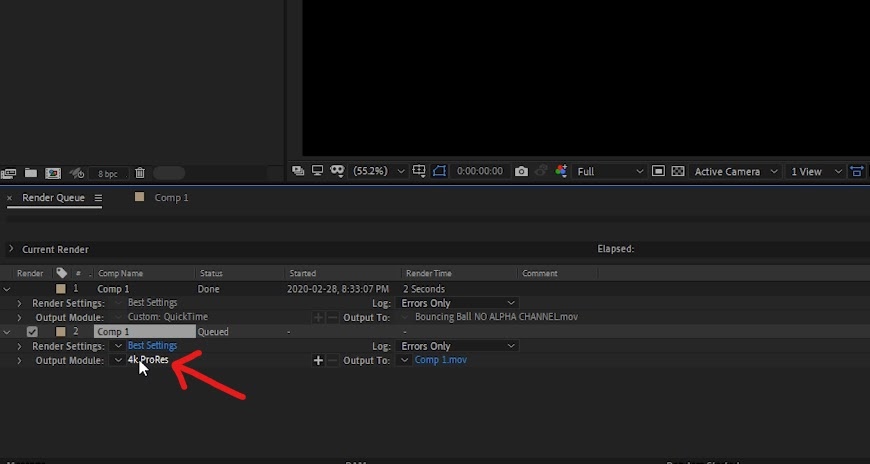The image size is (870, 464).
Task: Toggle 3D glasses draft preview icon
Action: pos(337,170)
